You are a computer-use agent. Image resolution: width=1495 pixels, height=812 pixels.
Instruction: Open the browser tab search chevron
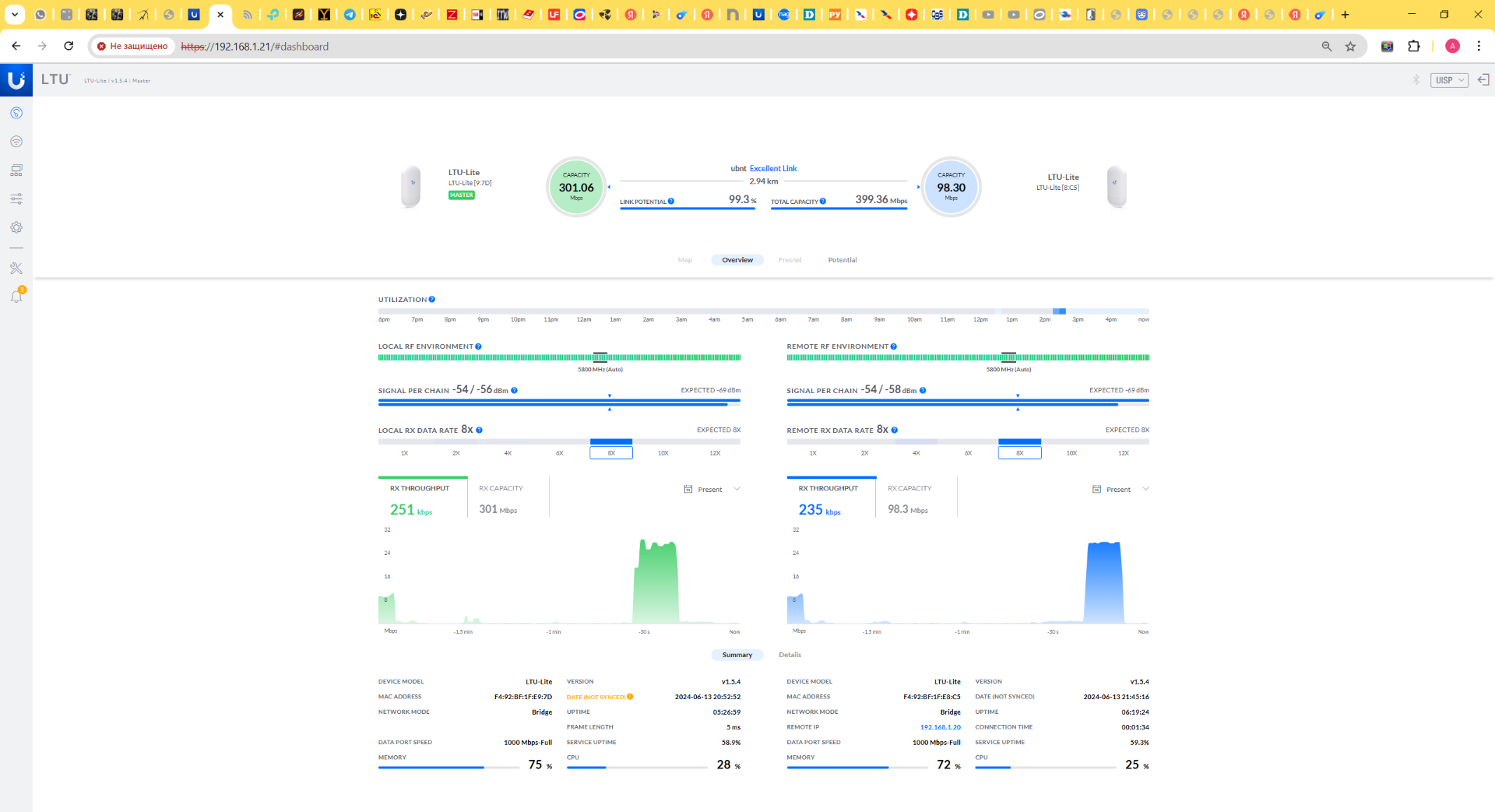[x=14, y=14]
